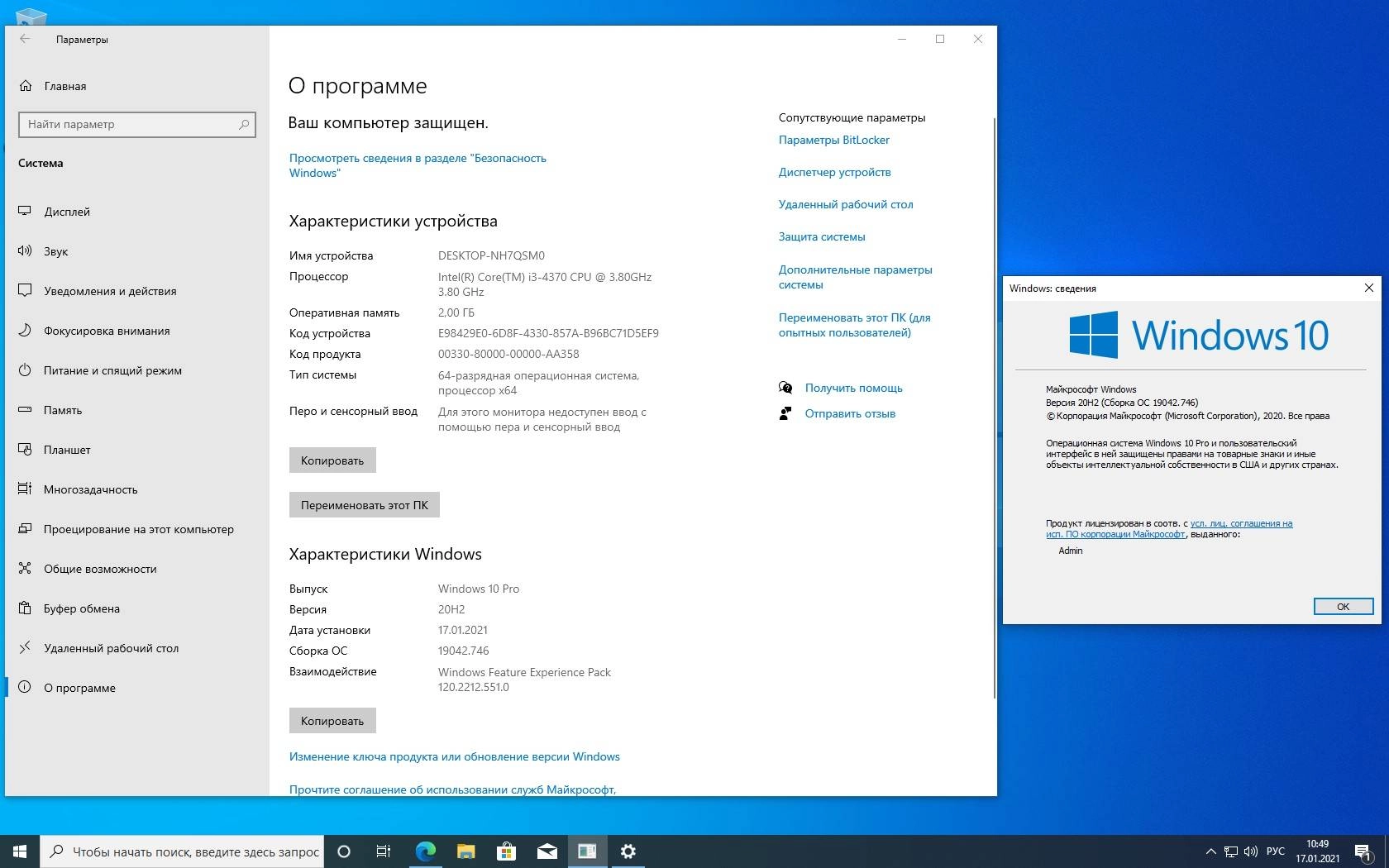Select build number 19042.746 value
This screenshot has height=868, width=1389.
click(x=464, y=651)
